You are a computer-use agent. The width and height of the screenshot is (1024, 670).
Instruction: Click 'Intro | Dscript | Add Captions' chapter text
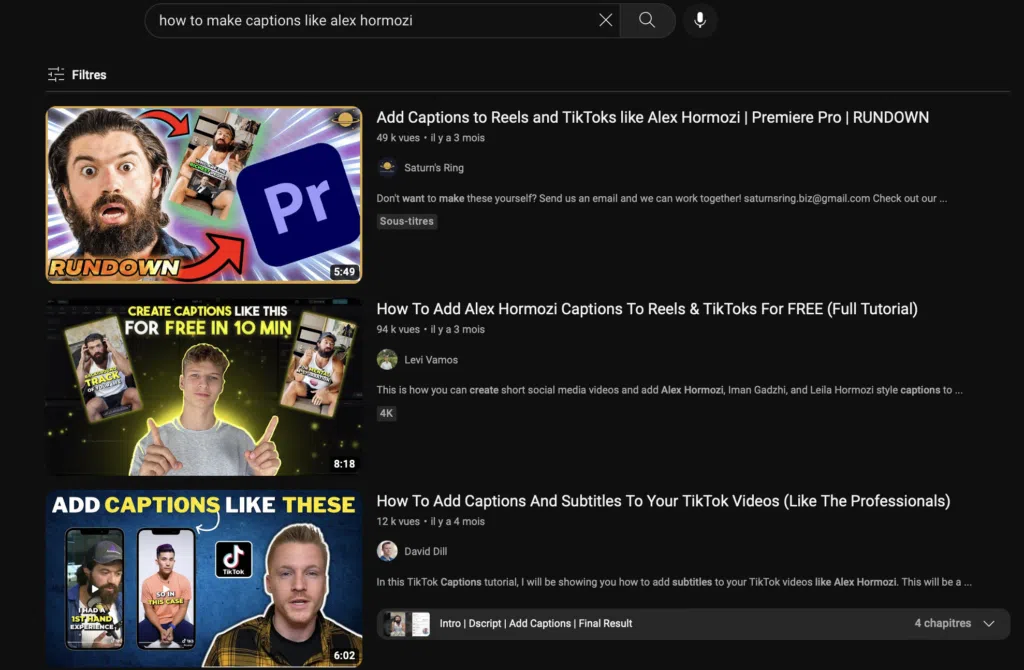[x=536, y=624]
